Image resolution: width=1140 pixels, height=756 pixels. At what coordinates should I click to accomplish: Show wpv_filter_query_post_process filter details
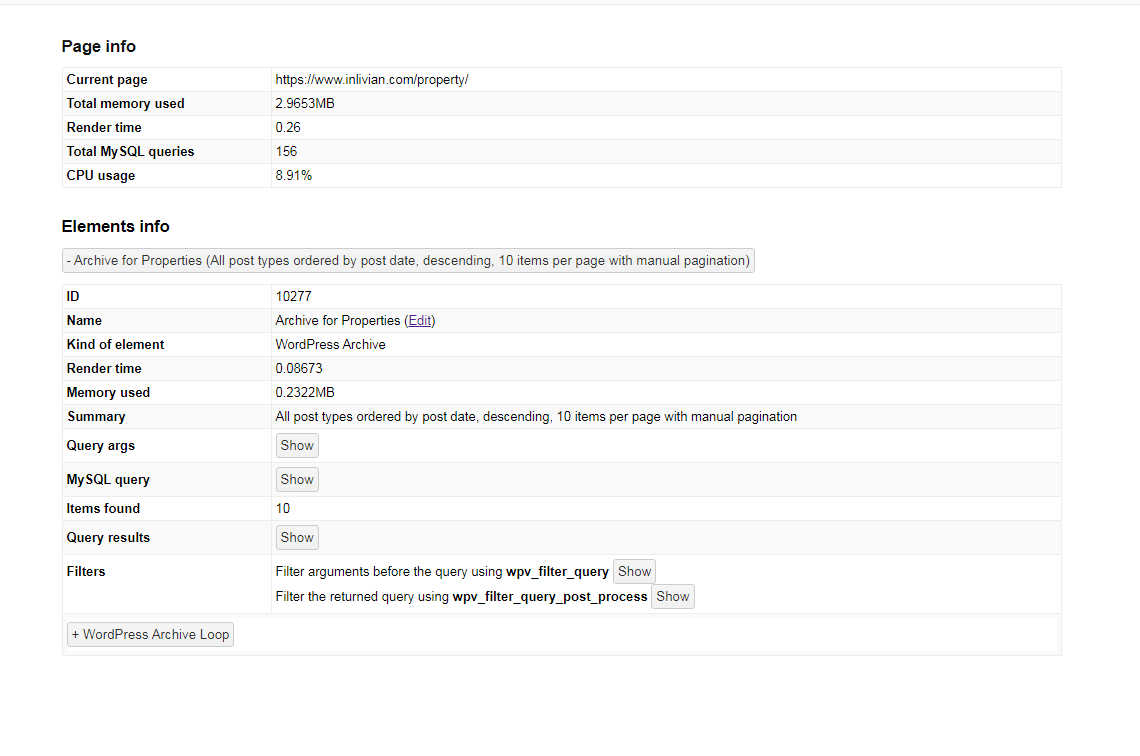click(673, 596)
